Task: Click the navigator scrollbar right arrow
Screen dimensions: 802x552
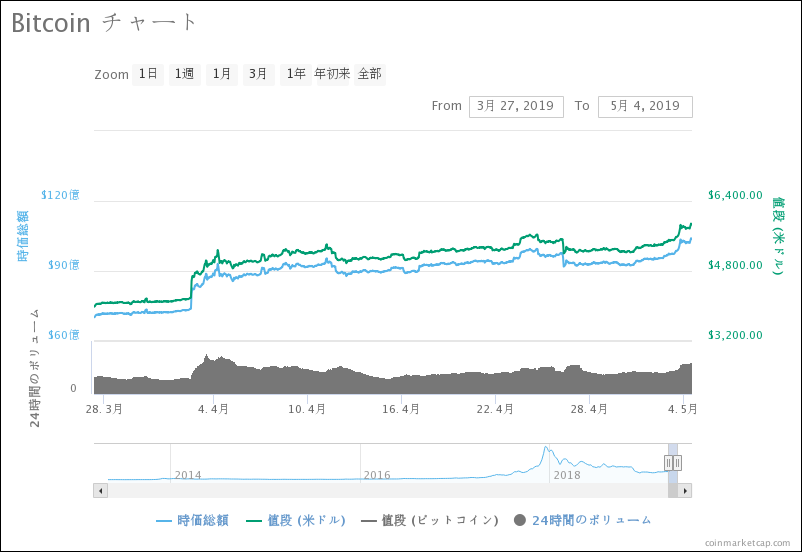Action: (x=685, y=491)
